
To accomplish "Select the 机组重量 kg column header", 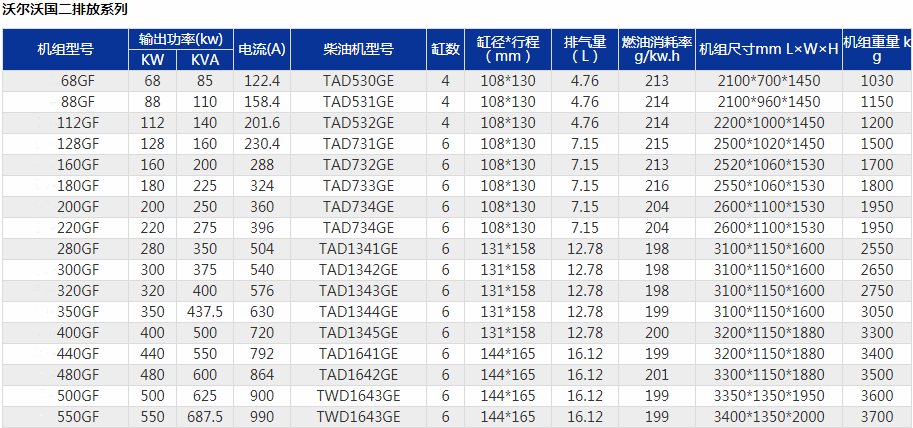I will click(x=876, y=49).
